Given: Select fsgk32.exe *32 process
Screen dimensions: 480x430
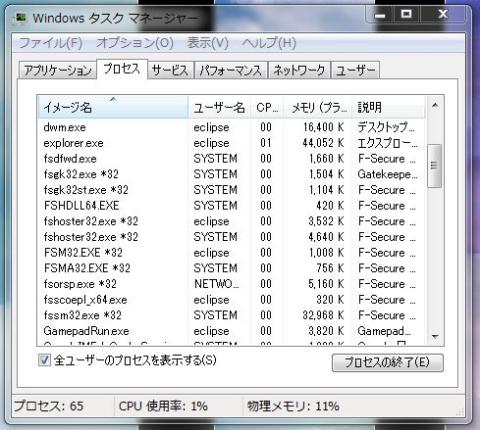Looking at the screenshot, I should point(231,174).
